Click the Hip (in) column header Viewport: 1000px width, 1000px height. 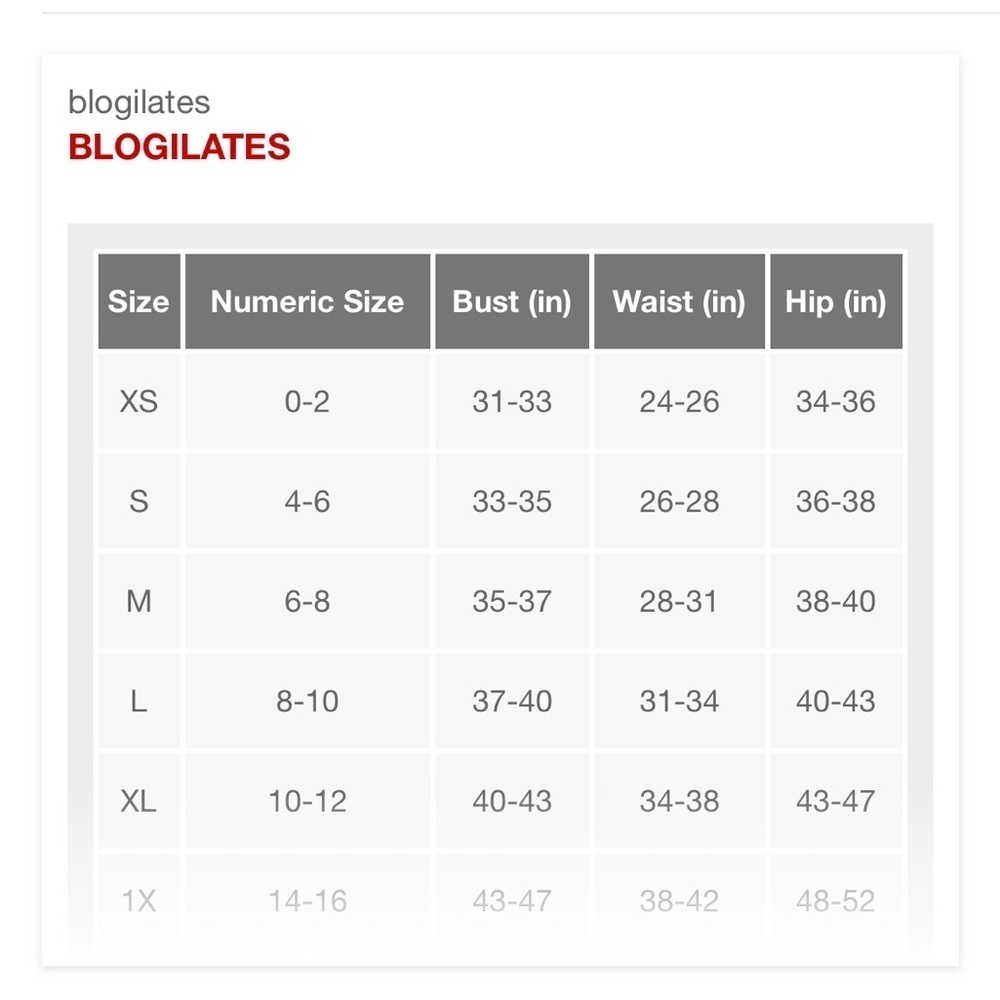[x=836, y=301]
